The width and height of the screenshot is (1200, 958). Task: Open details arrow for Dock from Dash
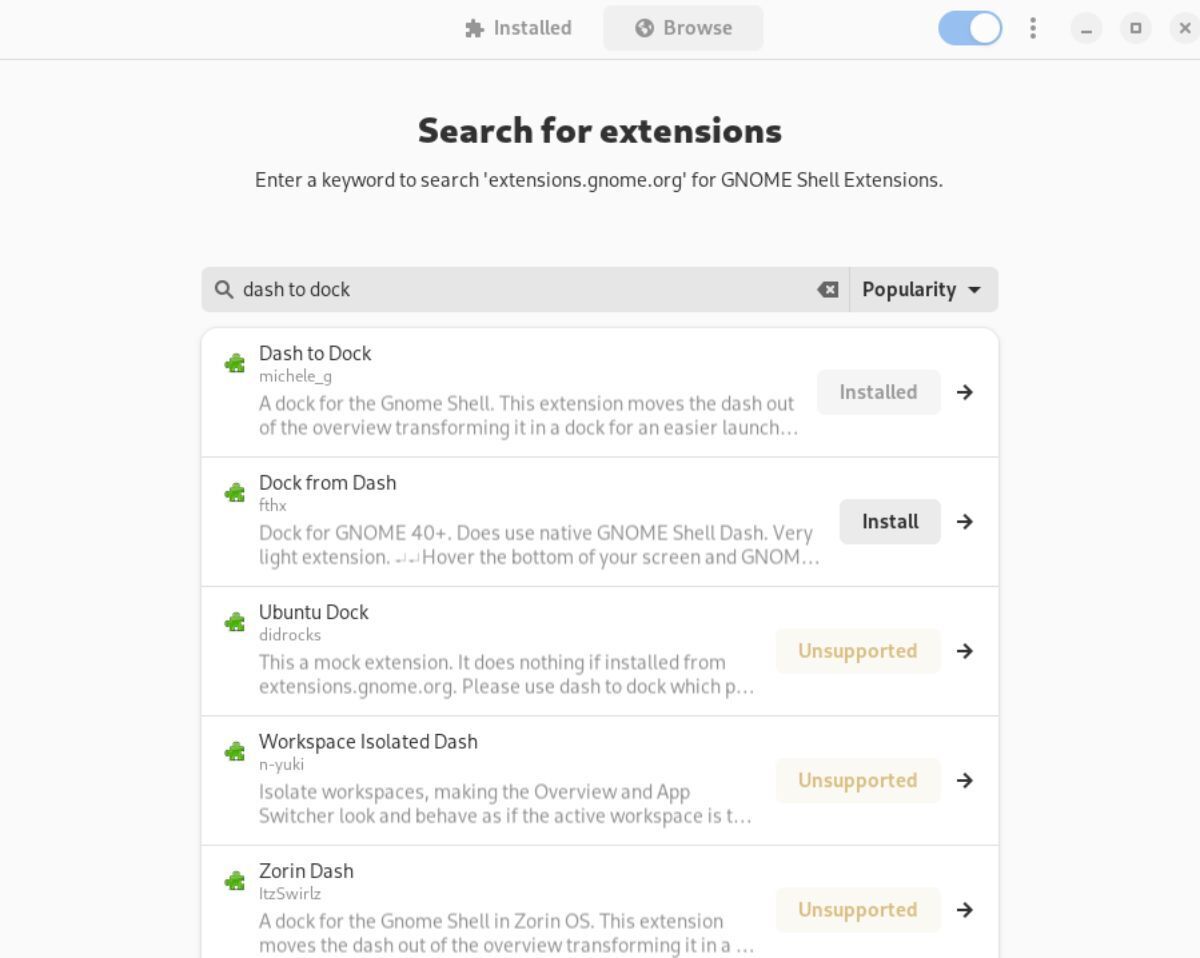(x=965, y=521)
